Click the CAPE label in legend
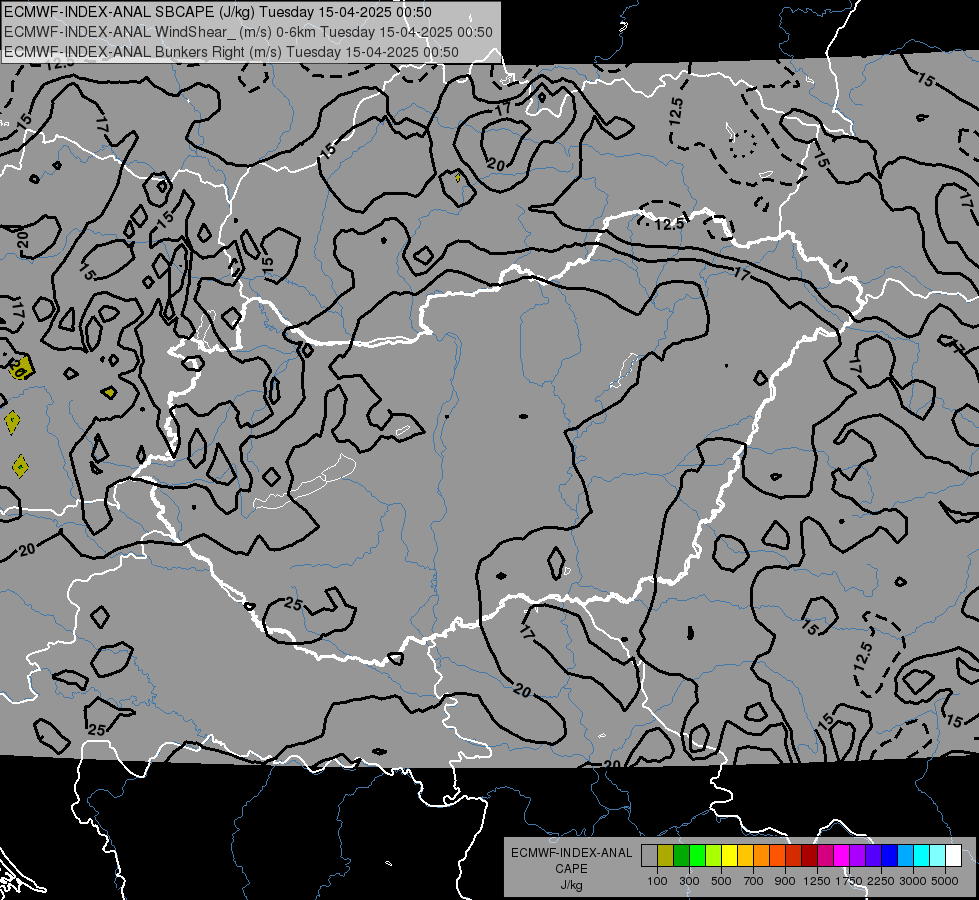979x900 pixels. coord(571,869)
